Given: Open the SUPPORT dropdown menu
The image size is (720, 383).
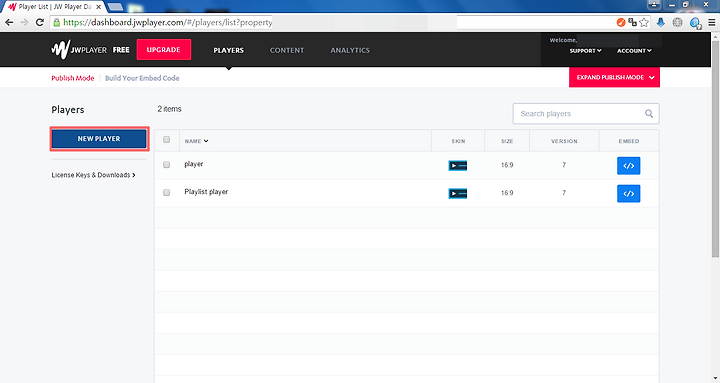Looking at the screenshot, I should coord(585,51).
